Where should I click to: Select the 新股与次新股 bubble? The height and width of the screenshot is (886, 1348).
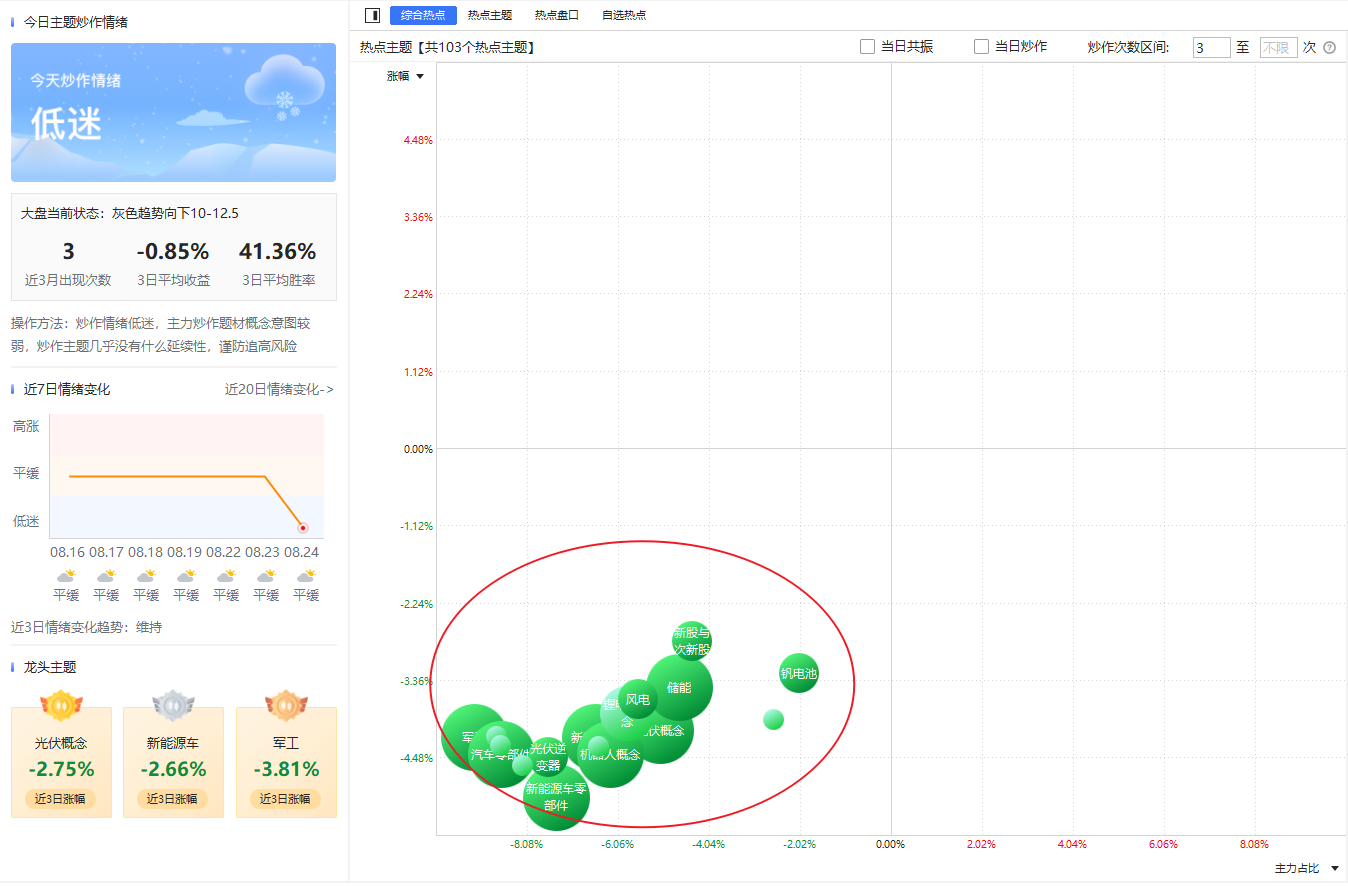pos(692,641)
